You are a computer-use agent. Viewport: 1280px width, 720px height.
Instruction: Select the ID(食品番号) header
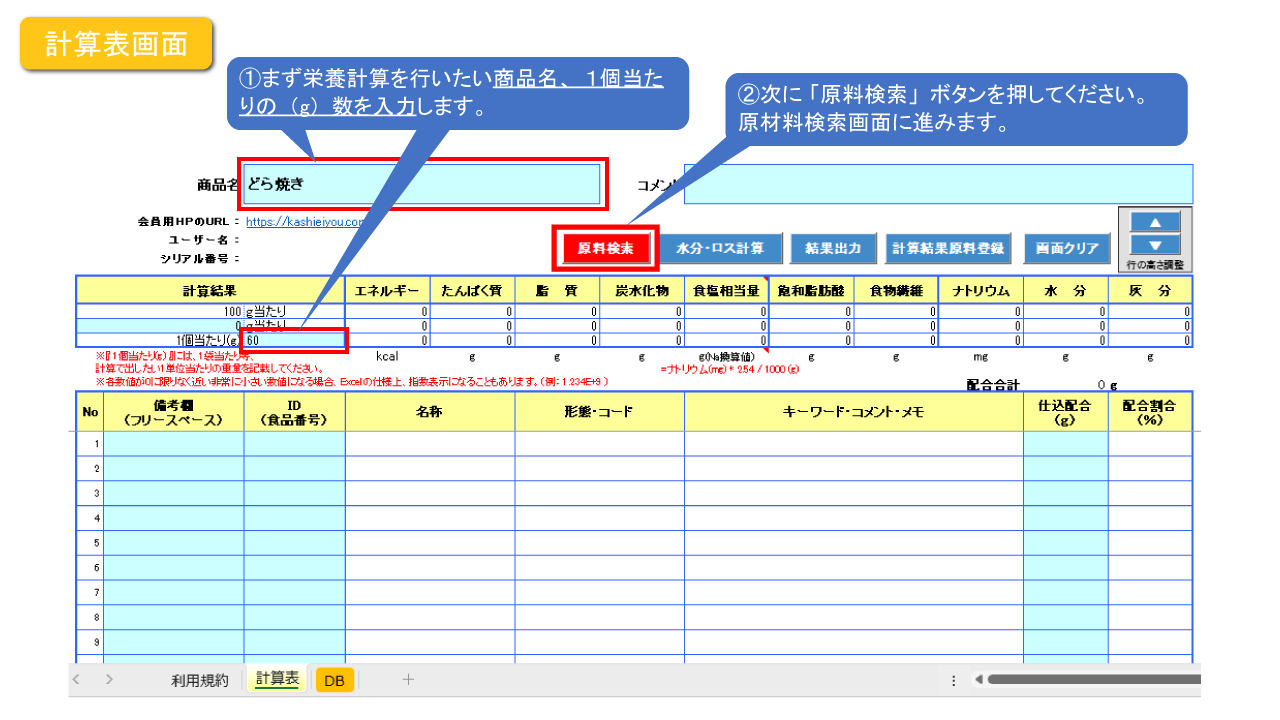coord(294,411)
